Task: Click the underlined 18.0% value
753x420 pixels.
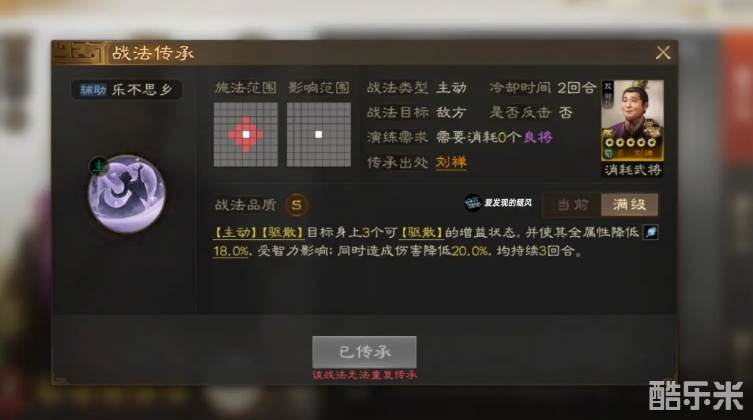Action: [231, 251]
